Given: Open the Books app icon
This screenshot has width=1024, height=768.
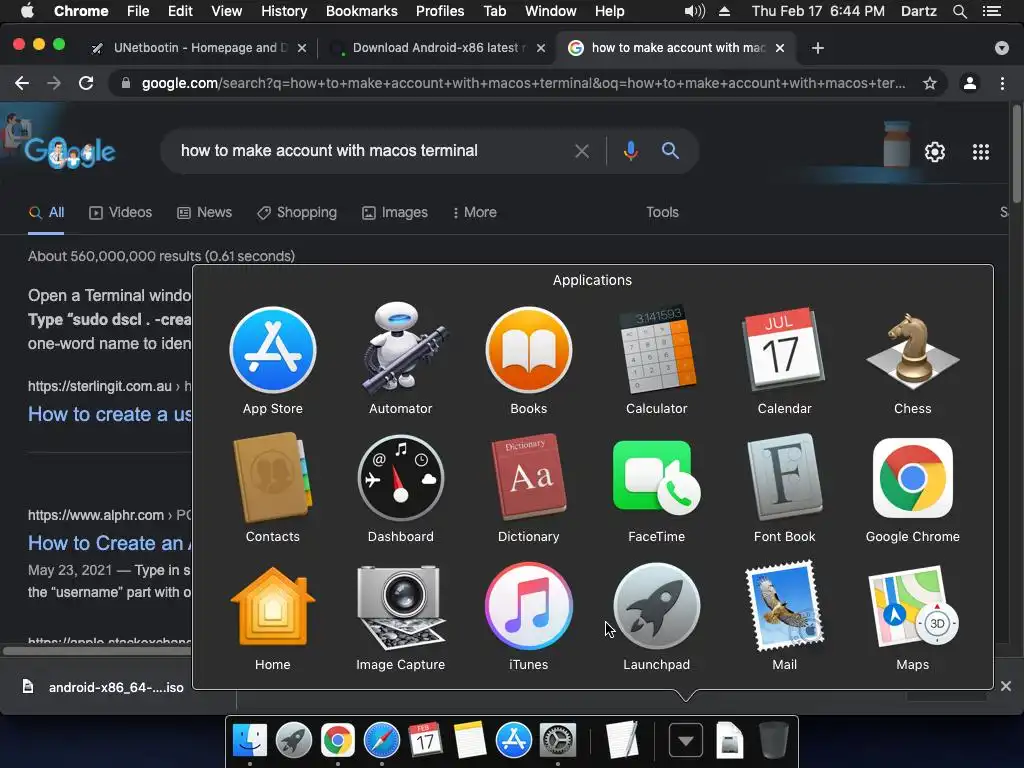Looking at the screenshot, I should pos(528,351).
